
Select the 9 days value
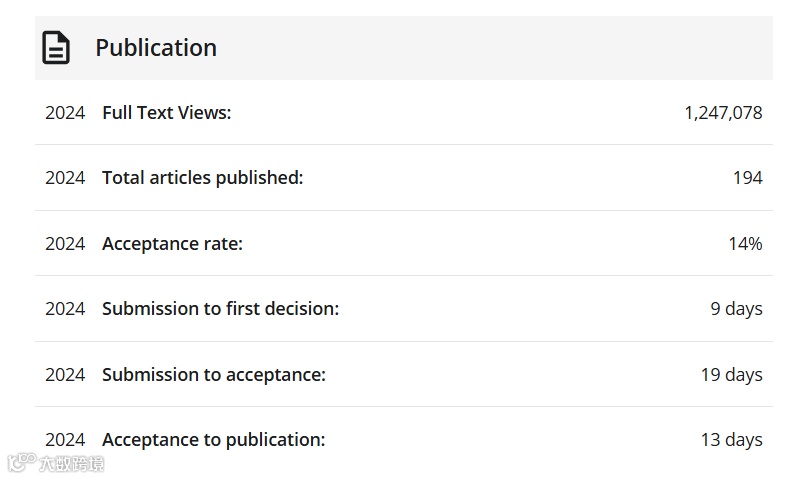click(x=736, y=309)
